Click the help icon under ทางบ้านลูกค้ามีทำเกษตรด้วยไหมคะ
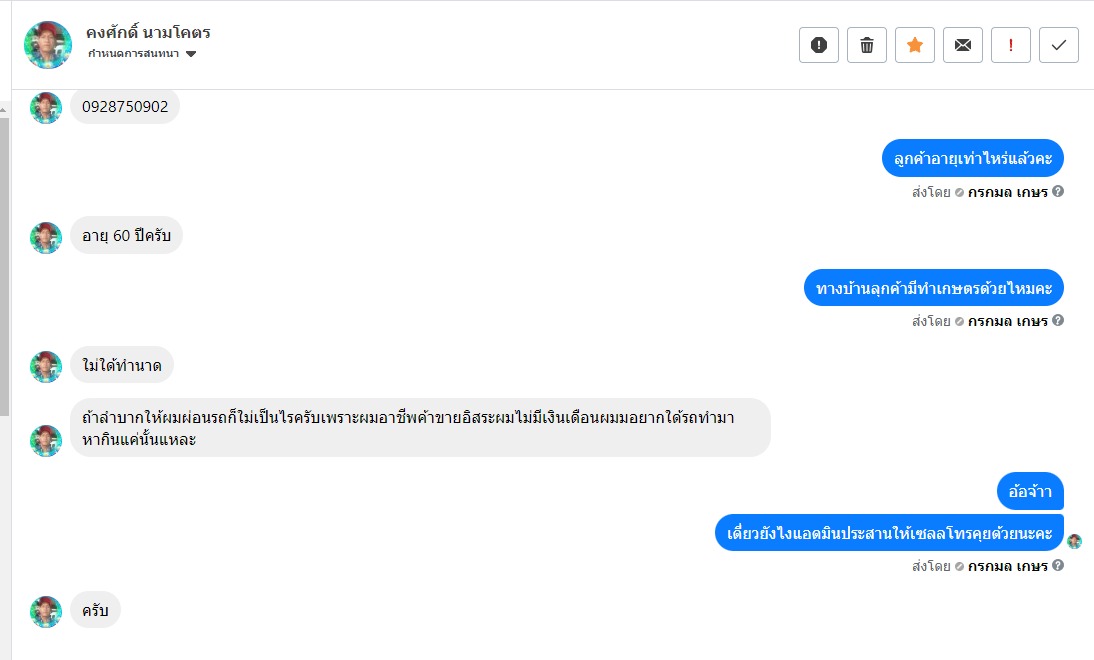1094x660 pixels. point(1058,321)
